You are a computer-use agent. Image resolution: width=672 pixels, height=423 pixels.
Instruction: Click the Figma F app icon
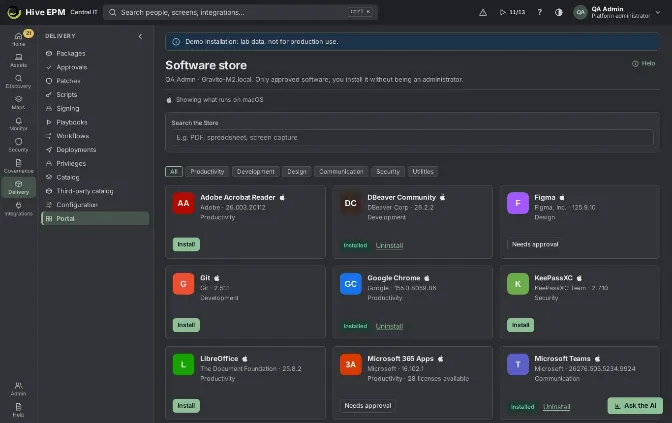518,203
